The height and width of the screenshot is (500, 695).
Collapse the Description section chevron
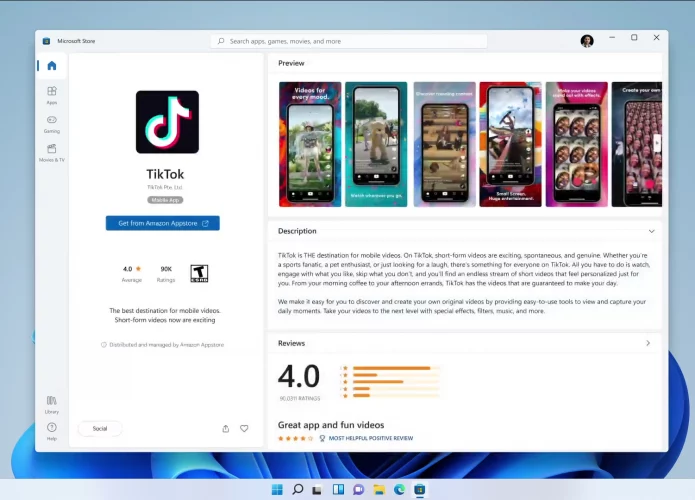(652, 231)
